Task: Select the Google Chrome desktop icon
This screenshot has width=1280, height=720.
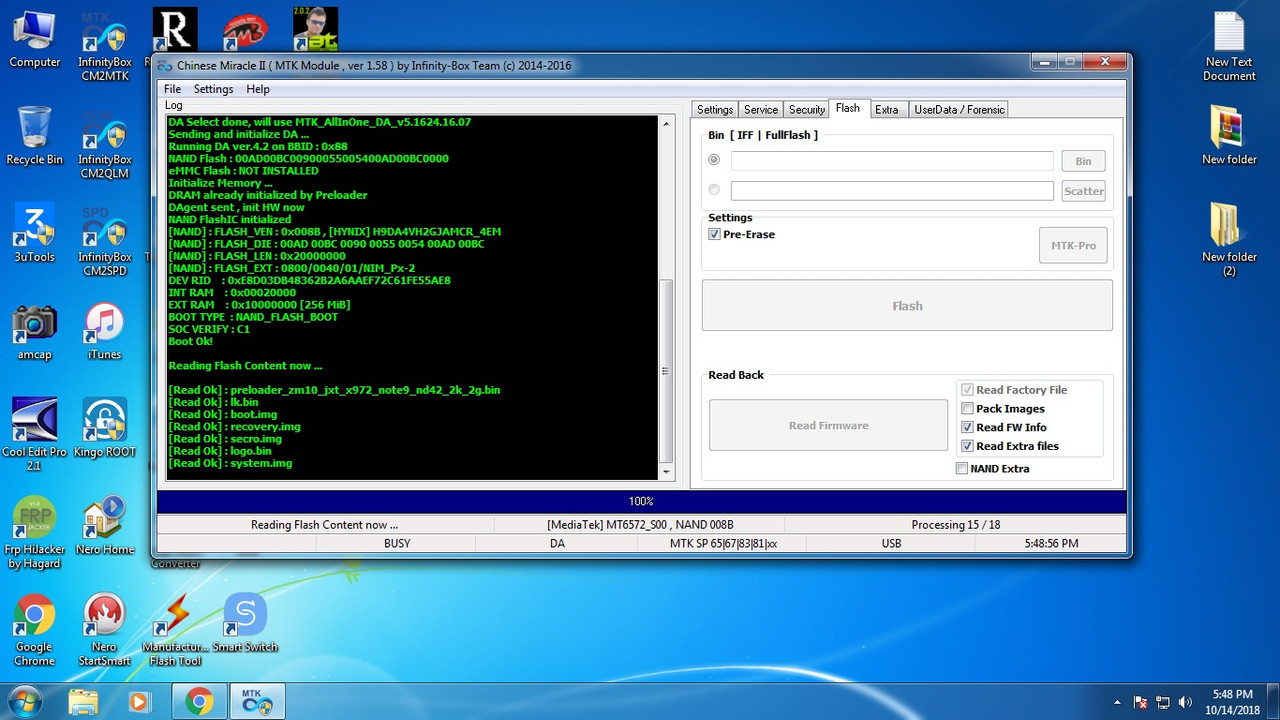Action: pyautogui.click(x=34, y=629)
